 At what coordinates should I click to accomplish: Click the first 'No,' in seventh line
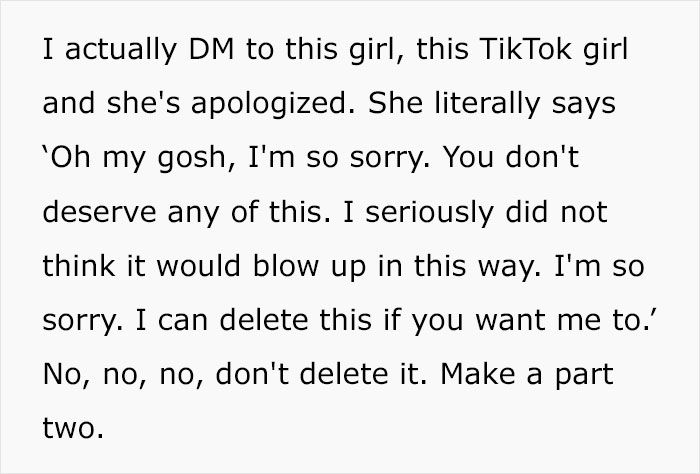tap(67, 375)
